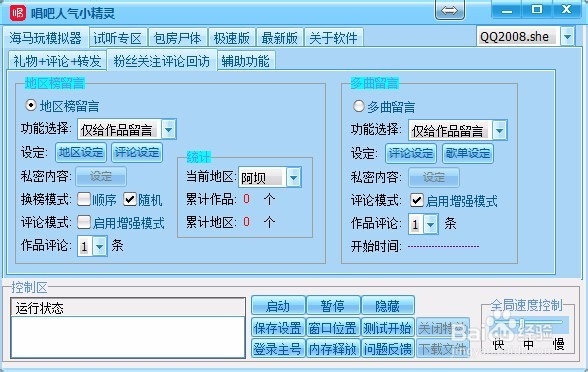Enable 启用增强模式 in 地区榜留言 group
The image size is (588, 372).
[x=84, y=222]
